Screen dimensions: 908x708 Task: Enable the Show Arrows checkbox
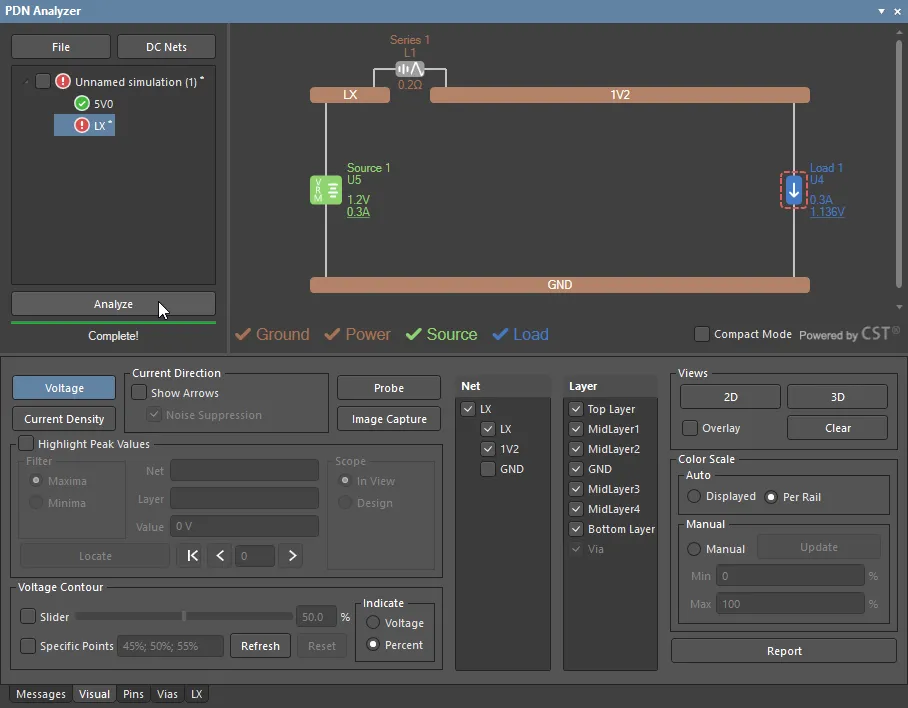[x=140, y=393]
